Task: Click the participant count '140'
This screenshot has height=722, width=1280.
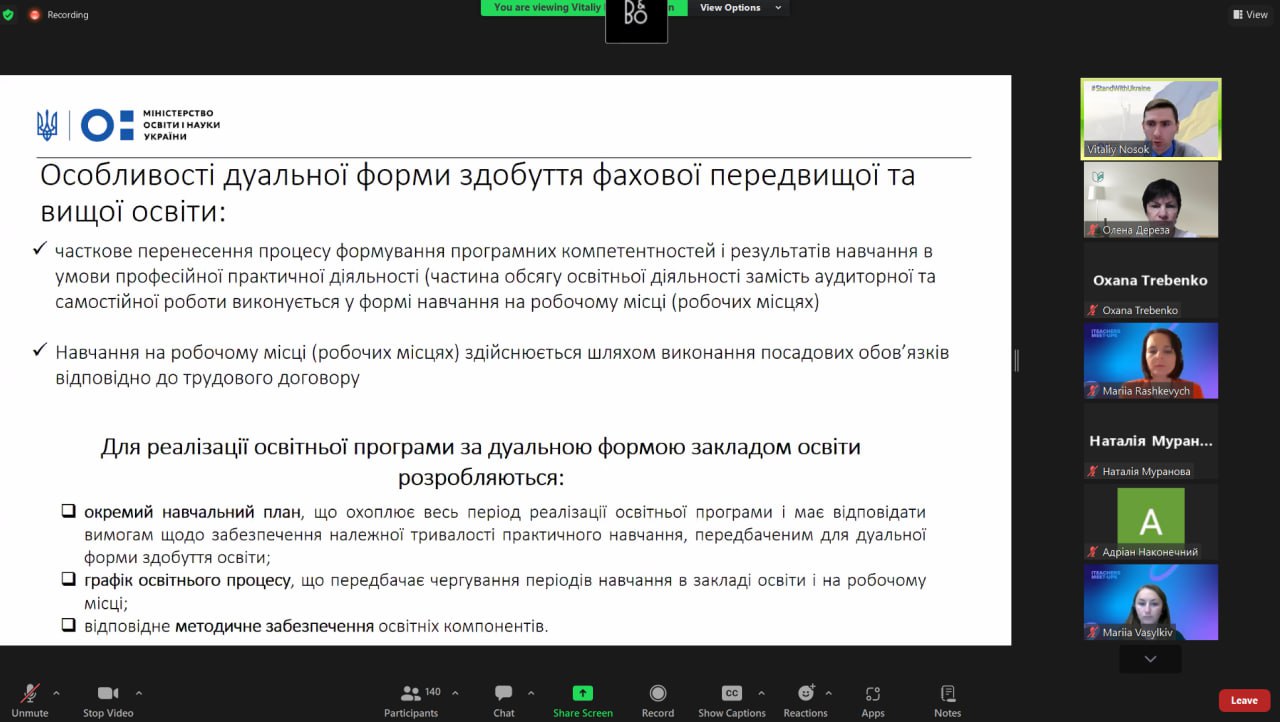Action: (433, 692)
